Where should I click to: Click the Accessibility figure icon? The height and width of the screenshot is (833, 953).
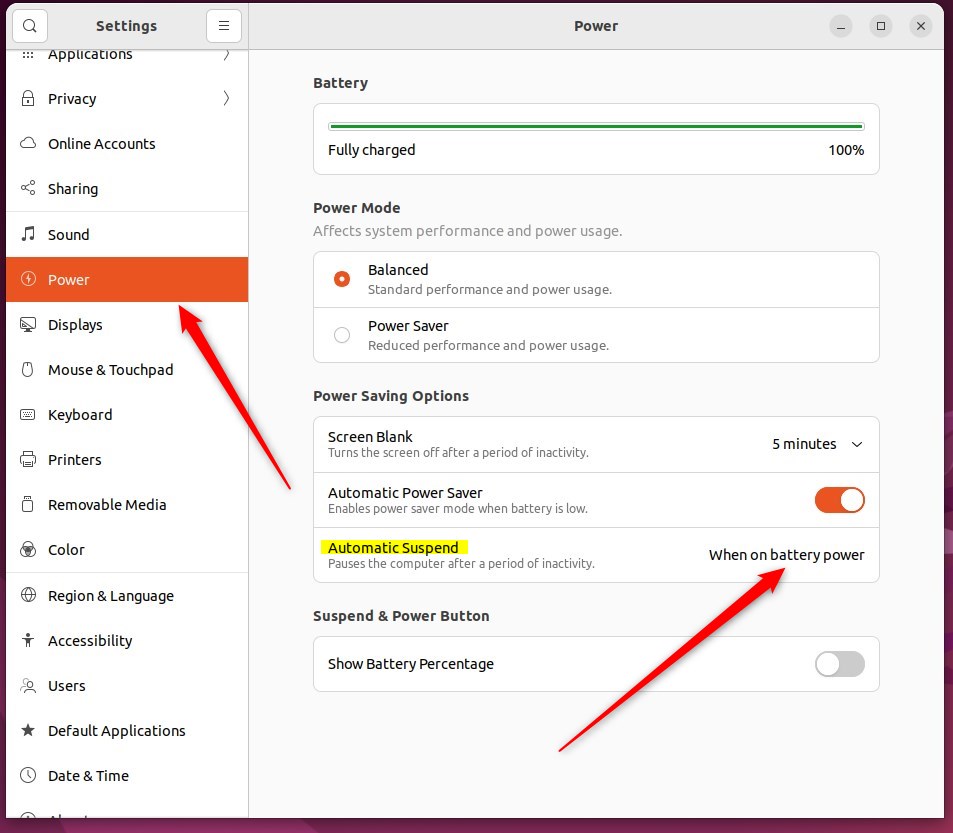28,640
